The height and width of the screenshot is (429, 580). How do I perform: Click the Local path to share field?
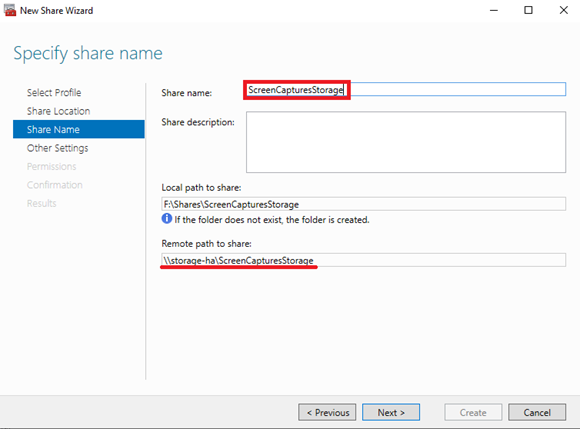click(364, 204)
